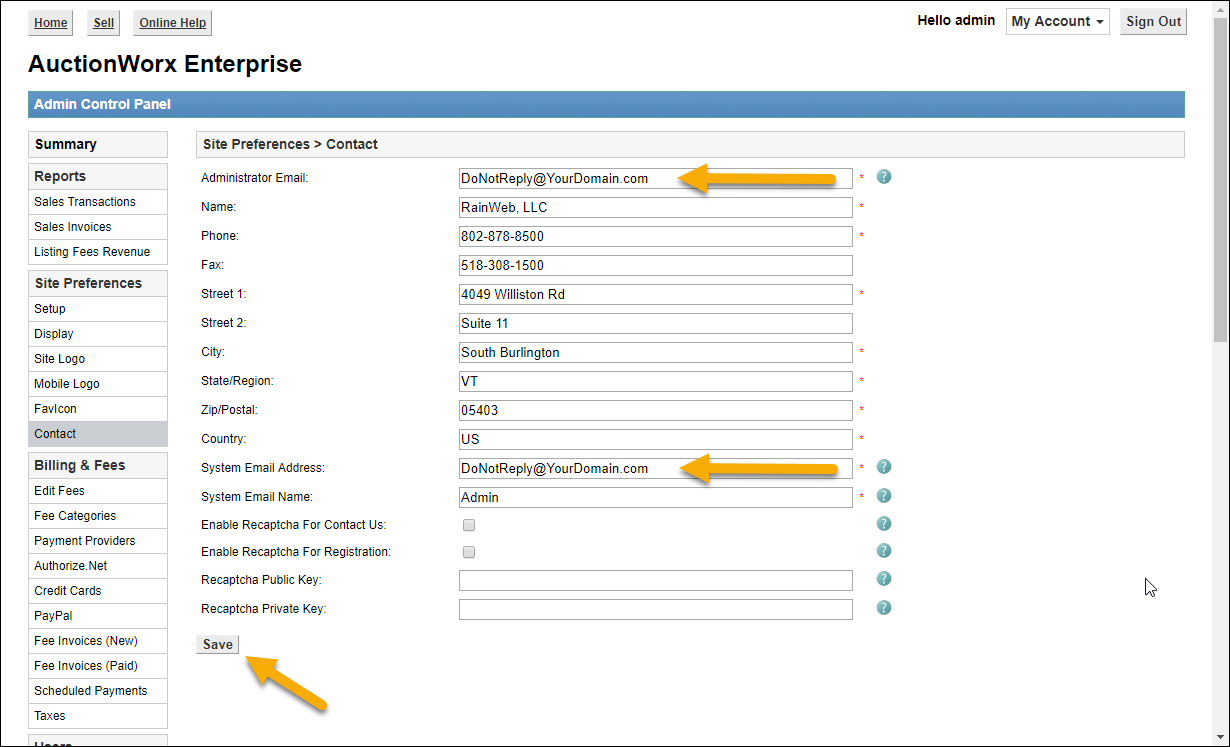Open the My Account dropdown
This screenshot has width=1230, height=747.
(x=1058, y=22)
